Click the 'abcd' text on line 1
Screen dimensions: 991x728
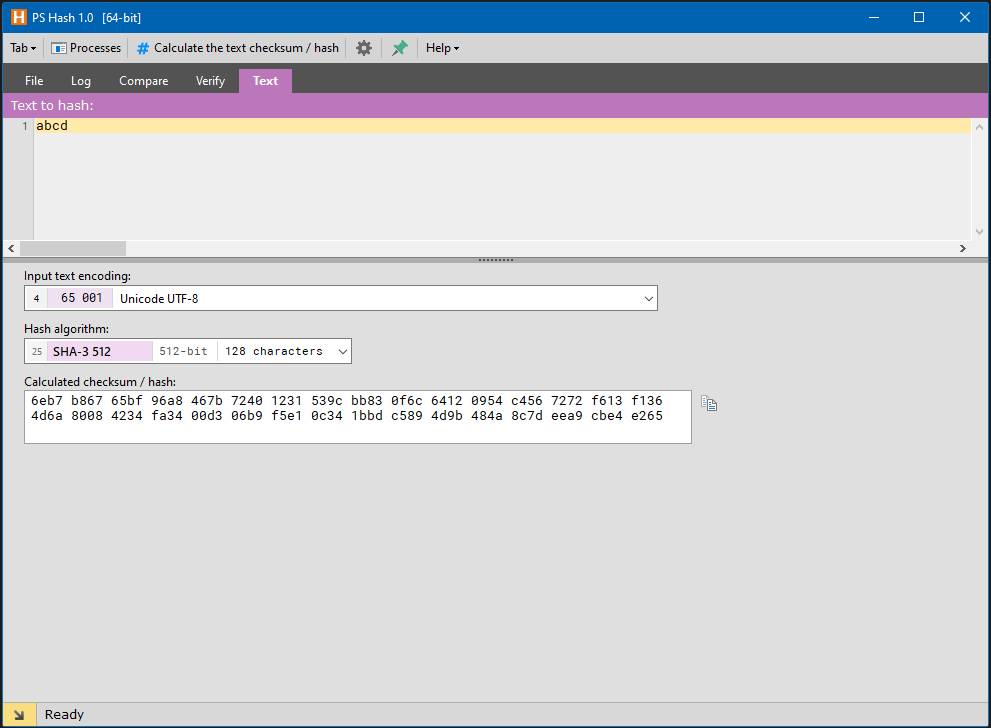[x=52, y=126]
